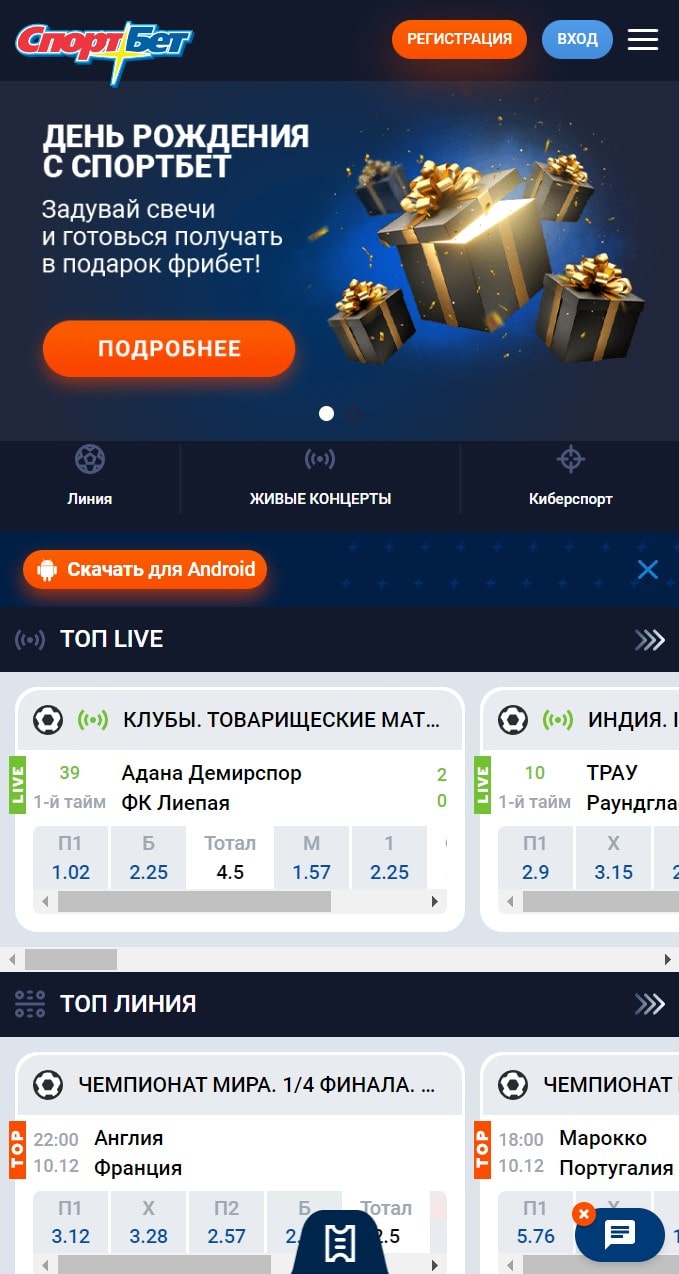Select П1 odds 1.02 for Адана Демирспор
This screenshot has width=679, height=1274.
tap(71, 858)
